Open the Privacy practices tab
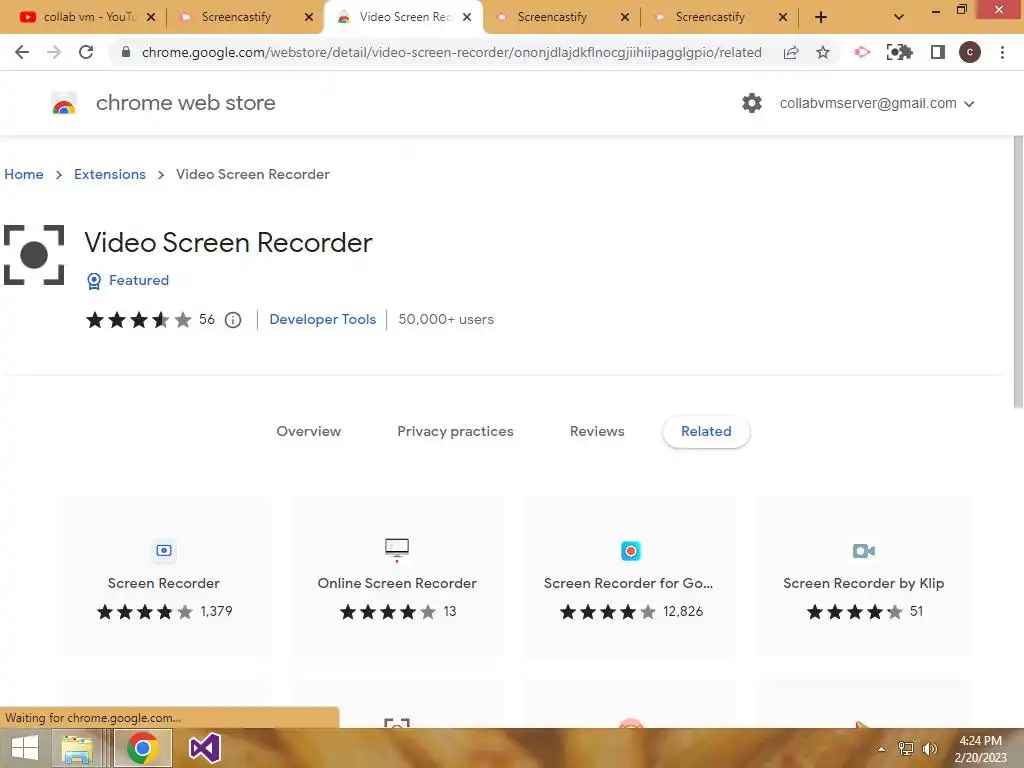This screenshot has height=768, width=1024. [x=455, y=432]
